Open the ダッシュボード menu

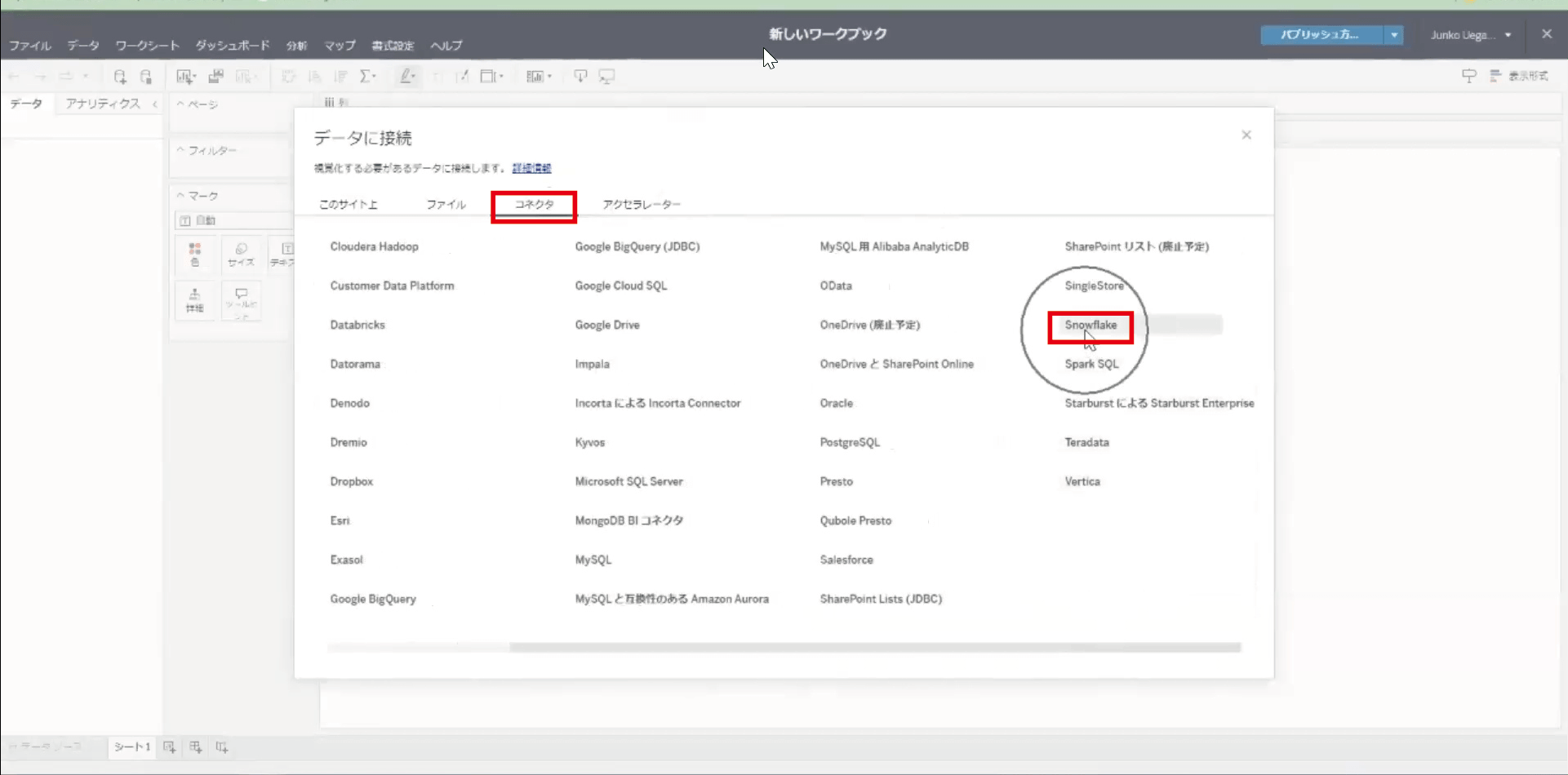tap(233, 46)
